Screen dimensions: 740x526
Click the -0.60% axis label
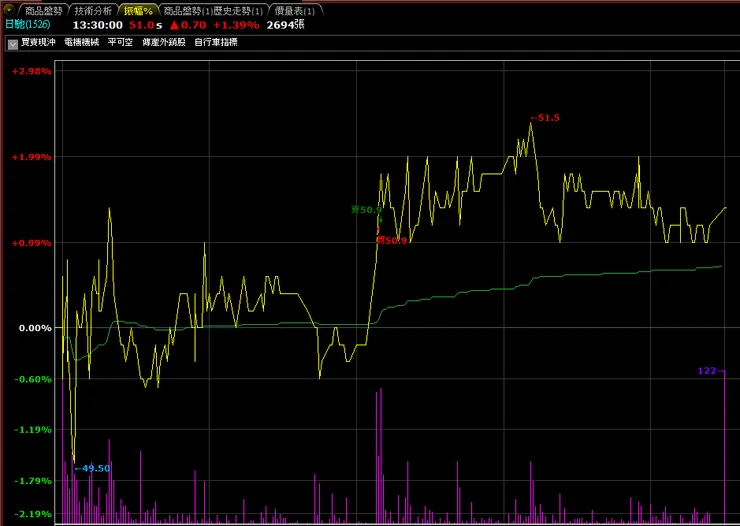tap(33, 379)
